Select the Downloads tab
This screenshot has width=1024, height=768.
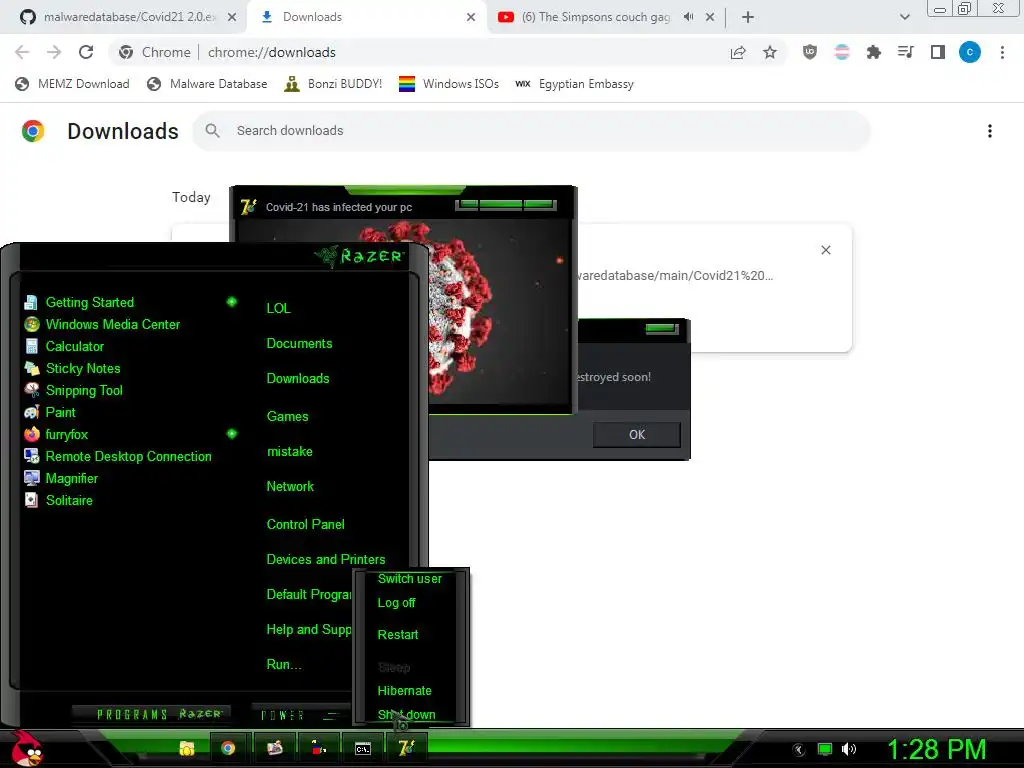pos(366,17)
